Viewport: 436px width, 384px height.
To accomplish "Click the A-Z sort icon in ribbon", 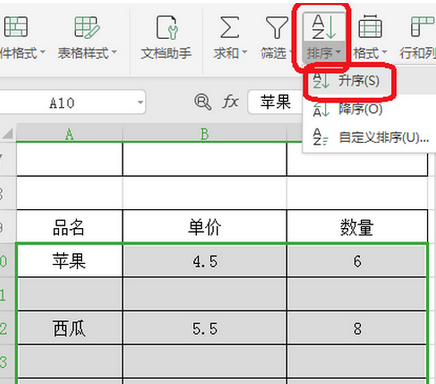I will click(x=323, y=27).
